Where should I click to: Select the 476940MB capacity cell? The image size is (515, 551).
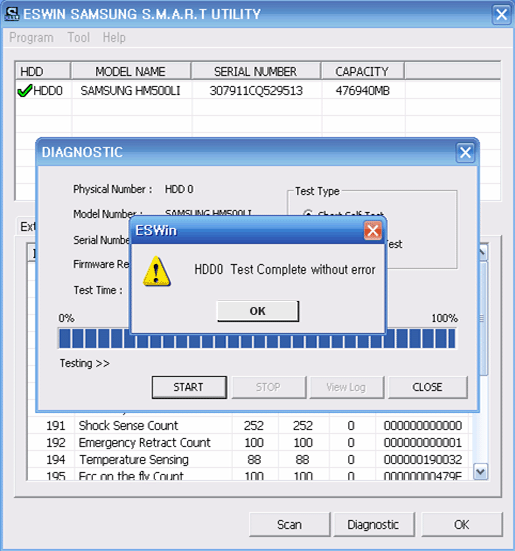pos(363,91)
